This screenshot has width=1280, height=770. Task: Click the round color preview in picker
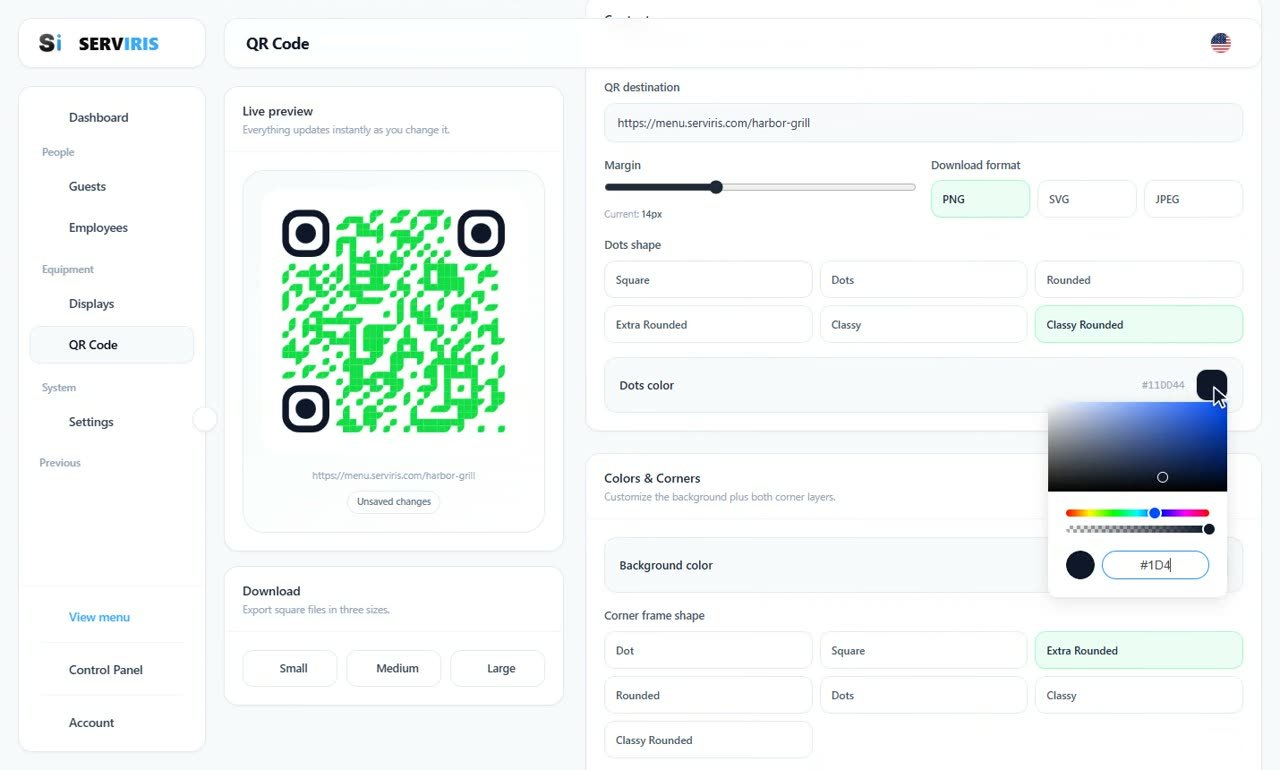coord(1080,565)
